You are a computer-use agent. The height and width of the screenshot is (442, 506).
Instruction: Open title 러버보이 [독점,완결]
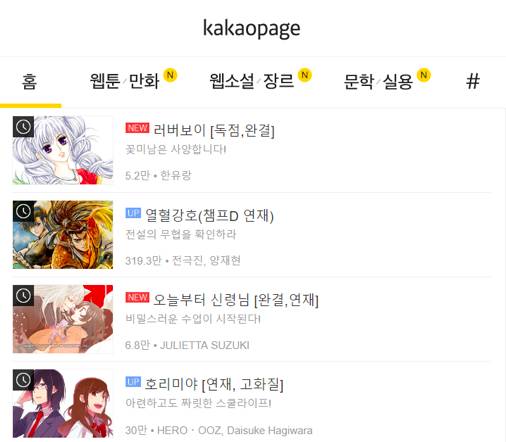[x=214, y=130]
